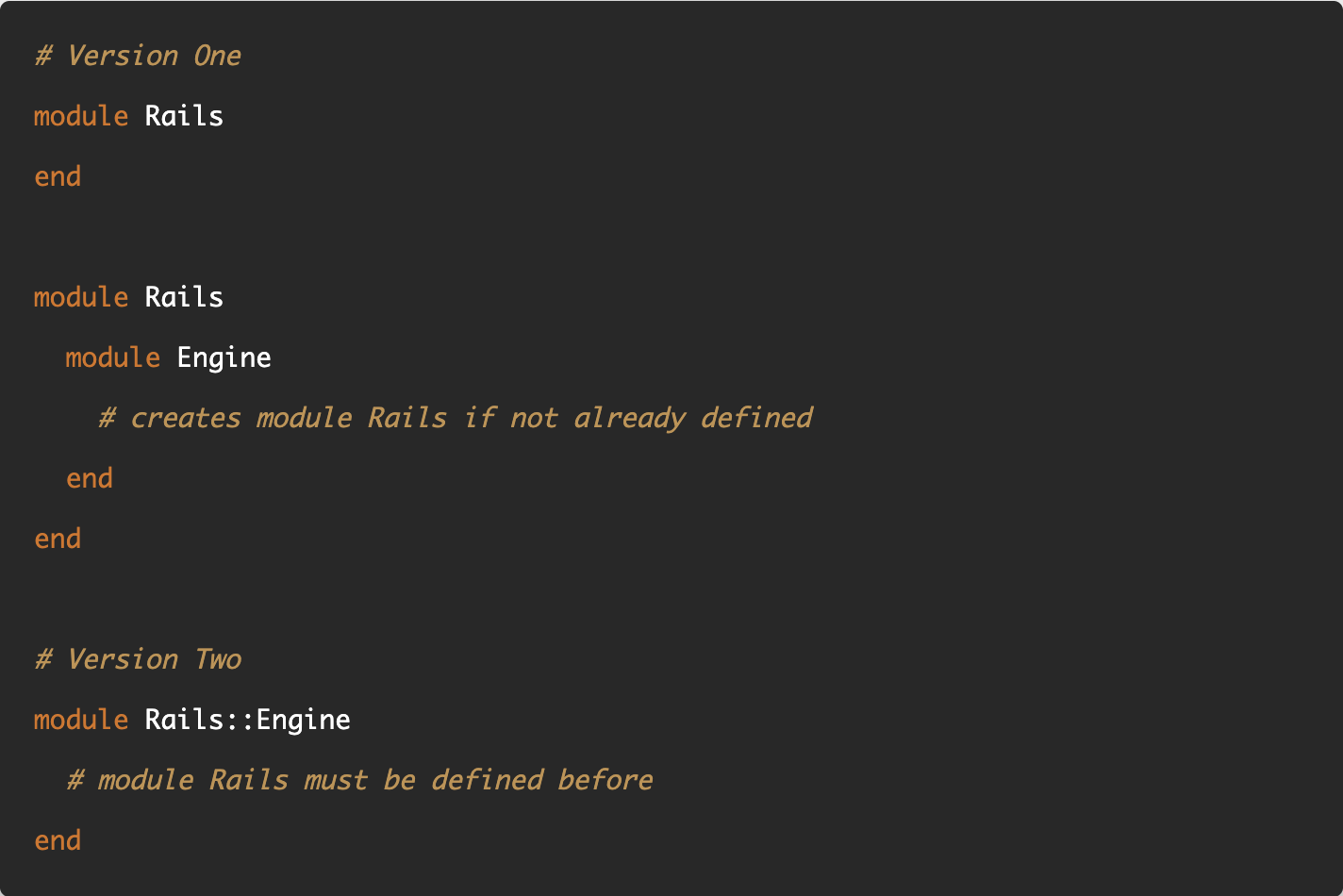Click the 'Engine' module name
The height and width of the screenshot is (896, 1343).
point(224,357)
